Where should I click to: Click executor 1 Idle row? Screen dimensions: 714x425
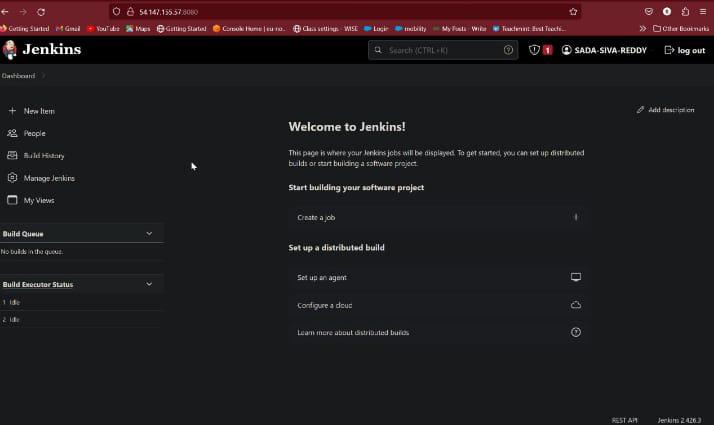pos(82,302)
